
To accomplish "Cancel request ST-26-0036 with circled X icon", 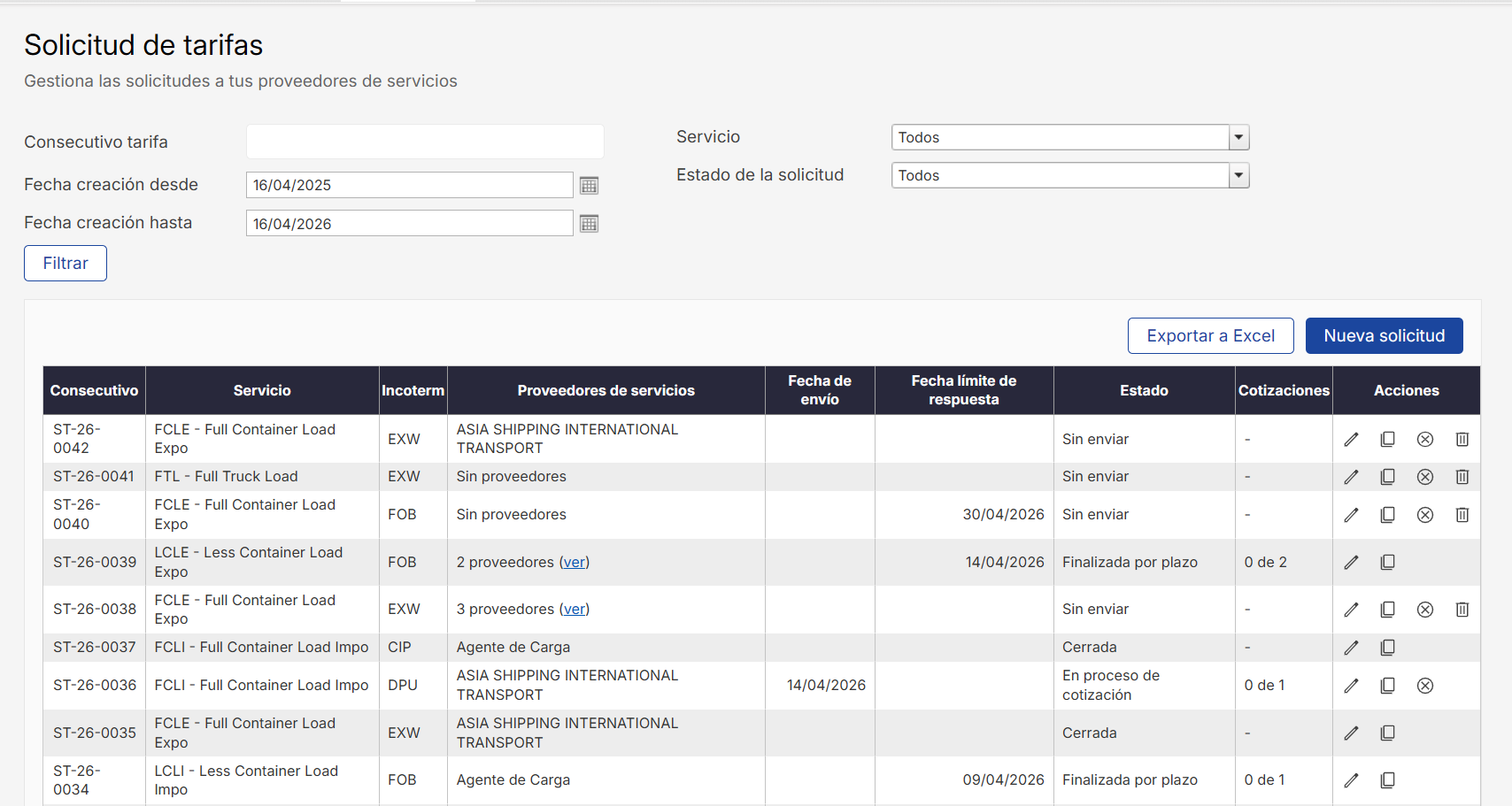I will 1425,686.
